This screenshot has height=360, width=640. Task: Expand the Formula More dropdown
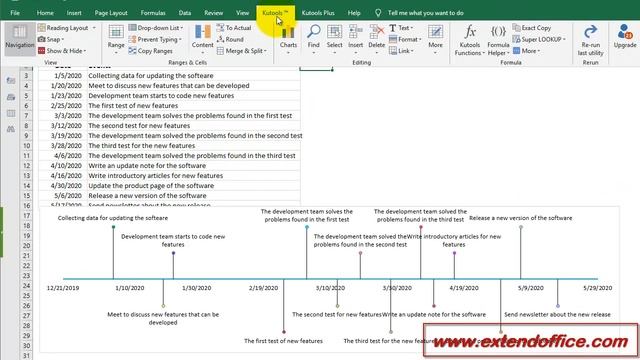click(539, 51)
